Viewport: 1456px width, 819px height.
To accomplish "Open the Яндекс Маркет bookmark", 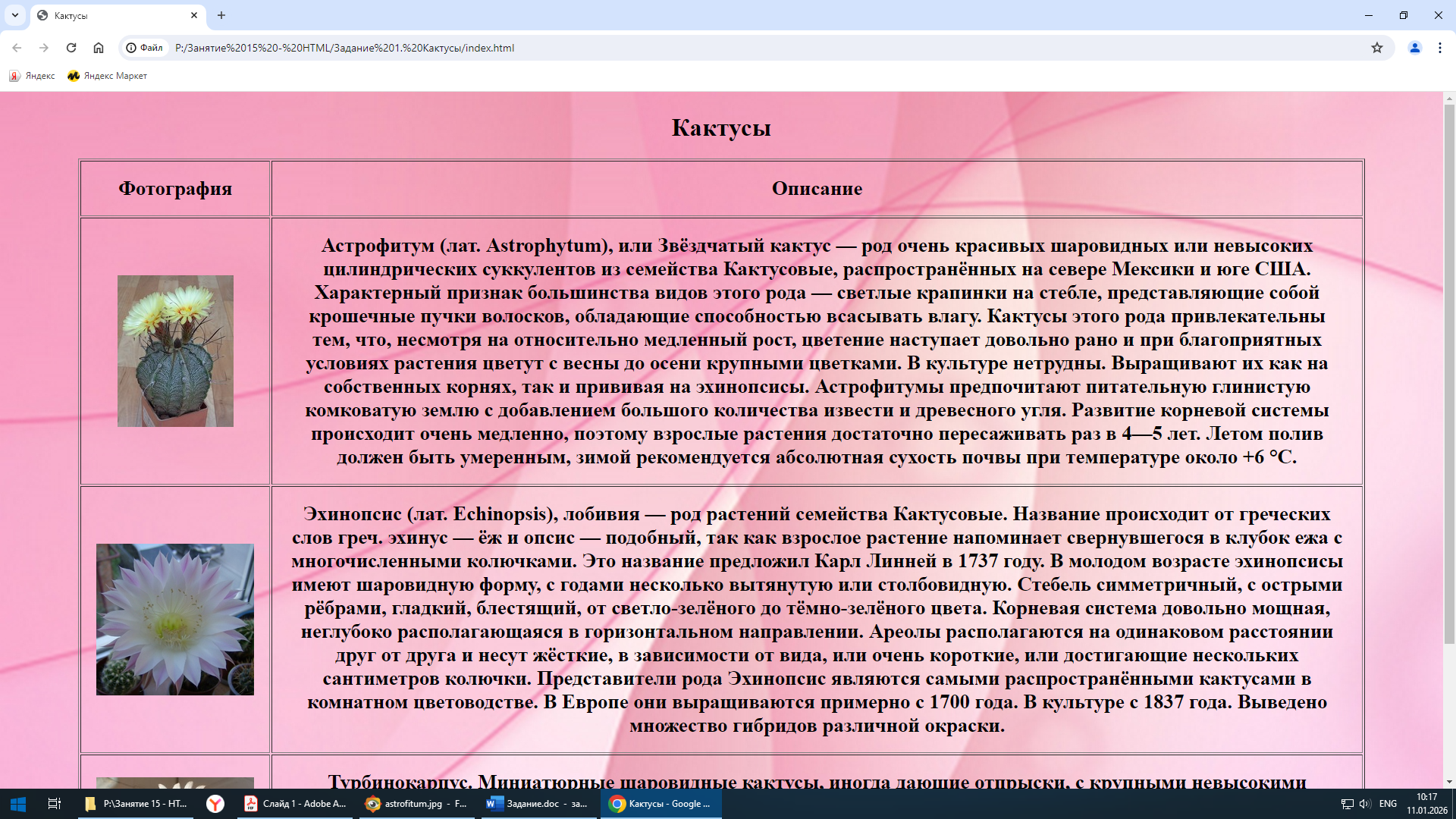I will [107, 76].
